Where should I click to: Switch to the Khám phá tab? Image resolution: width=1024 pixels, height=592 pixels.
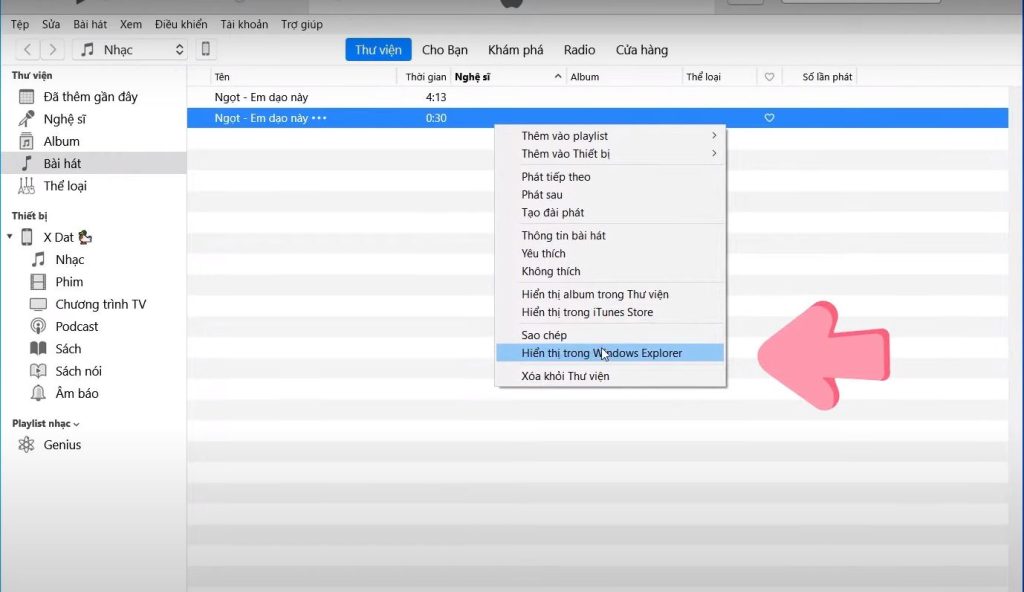(515, 50)
